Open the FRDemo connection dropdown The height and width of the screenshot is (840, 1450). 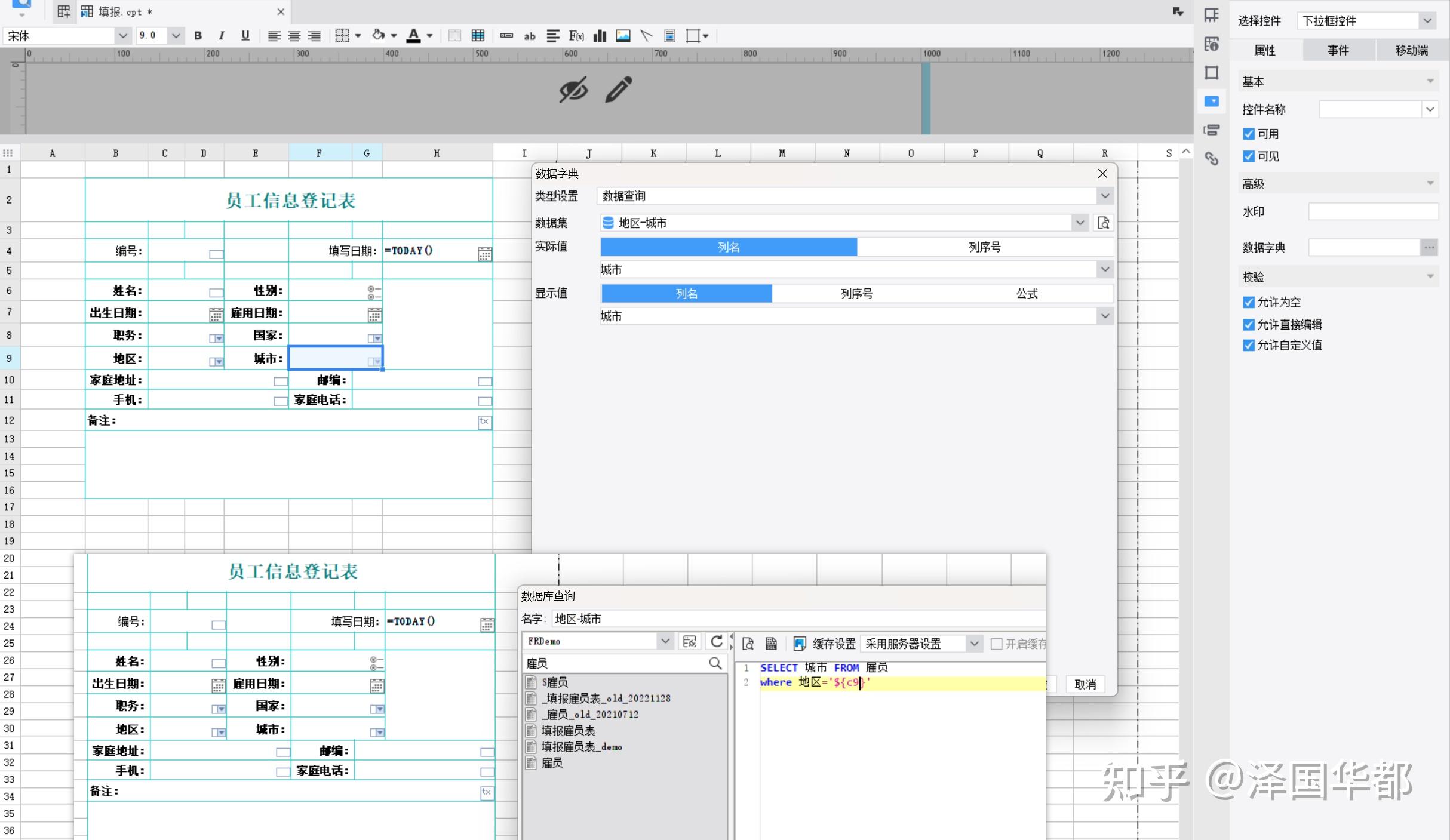[665, 641]
